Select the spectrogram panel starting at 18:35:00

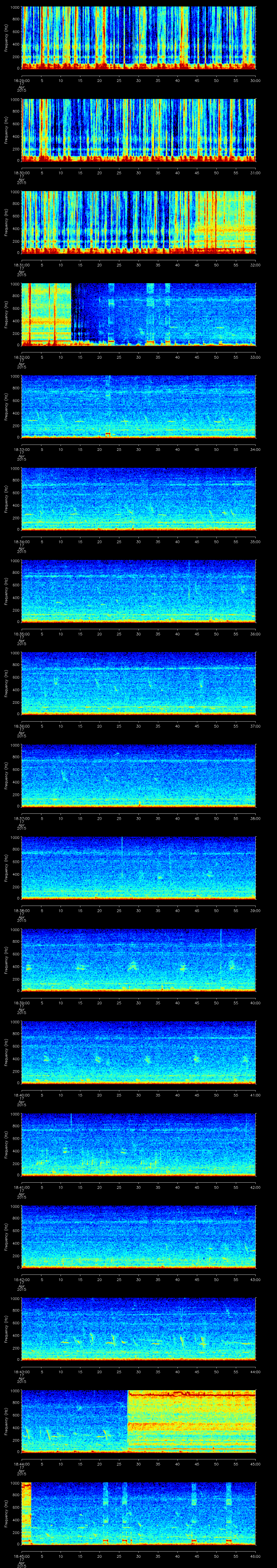click(x=139, y=590)
